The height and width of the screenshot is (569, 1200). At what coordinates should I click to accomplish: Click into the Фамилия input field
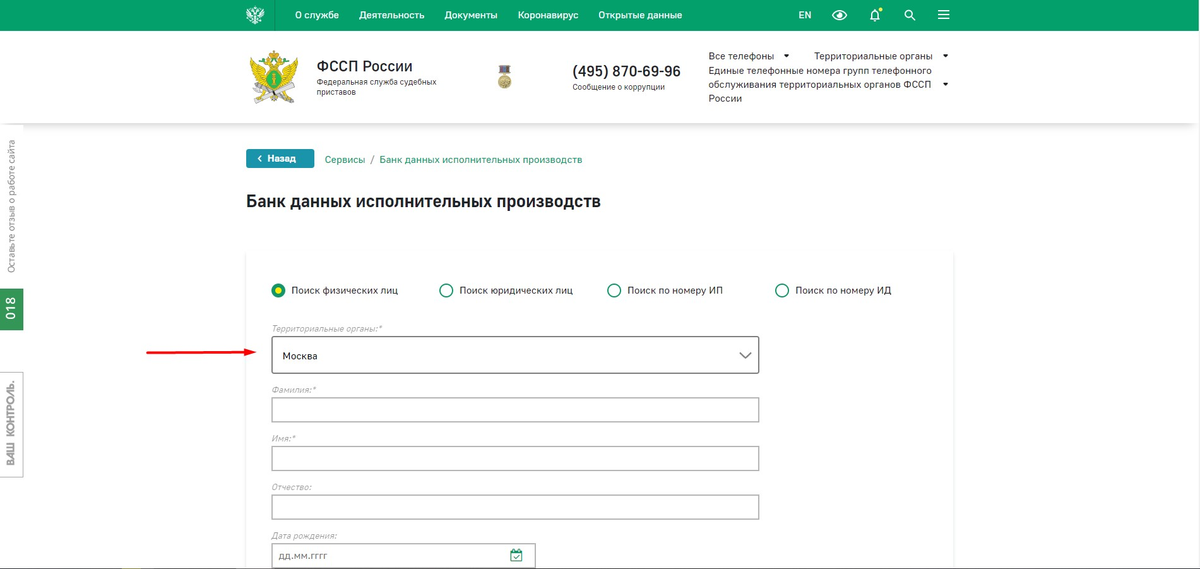[515, 410]
